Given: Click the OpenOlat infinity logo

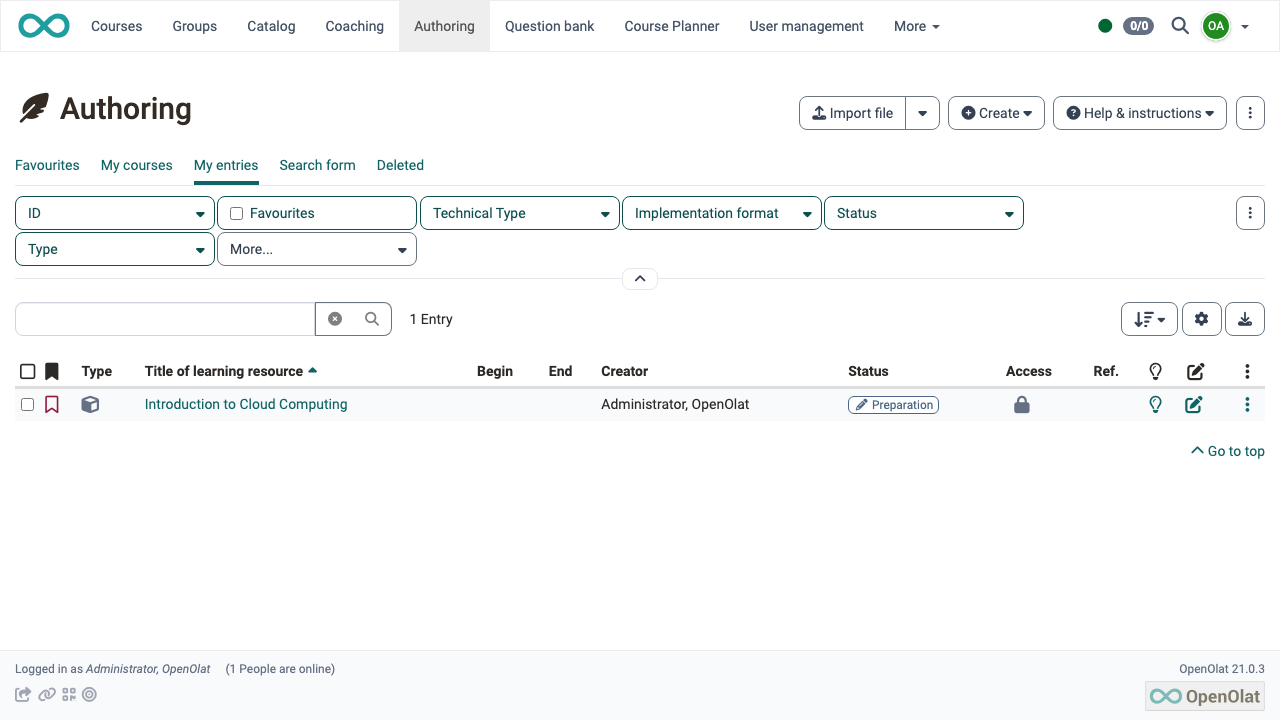Looking at the screenshot, I should tap(44, 26).
